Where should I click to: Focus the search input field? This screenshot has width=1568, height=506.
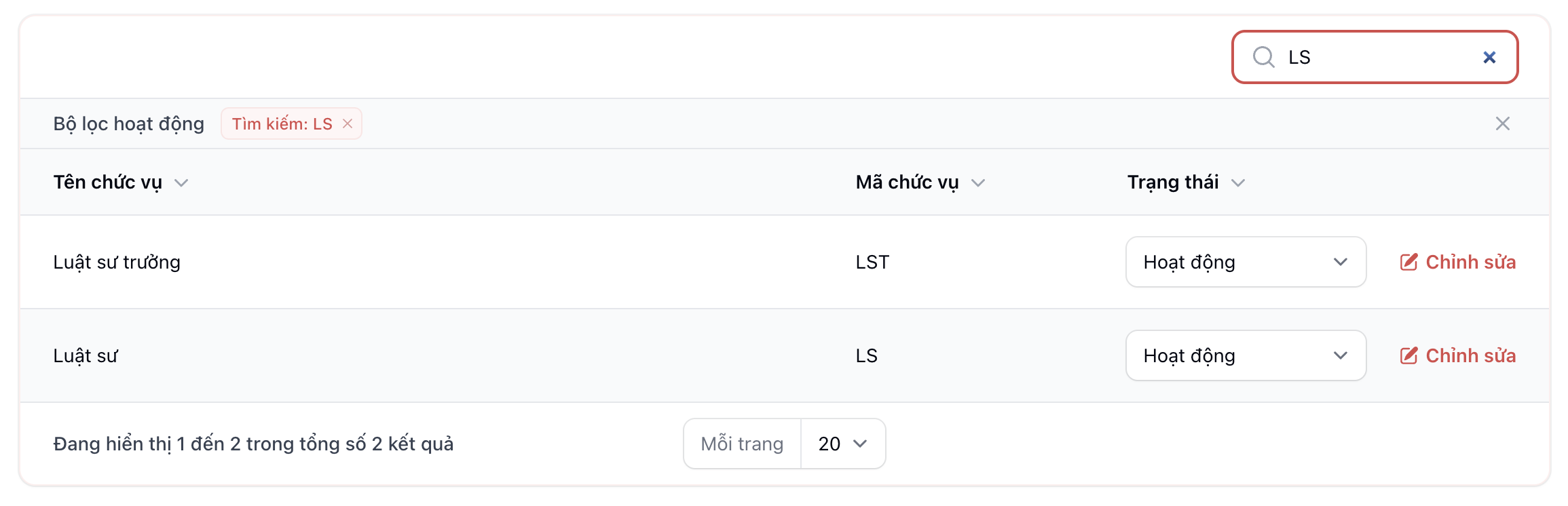point(1378,58)
